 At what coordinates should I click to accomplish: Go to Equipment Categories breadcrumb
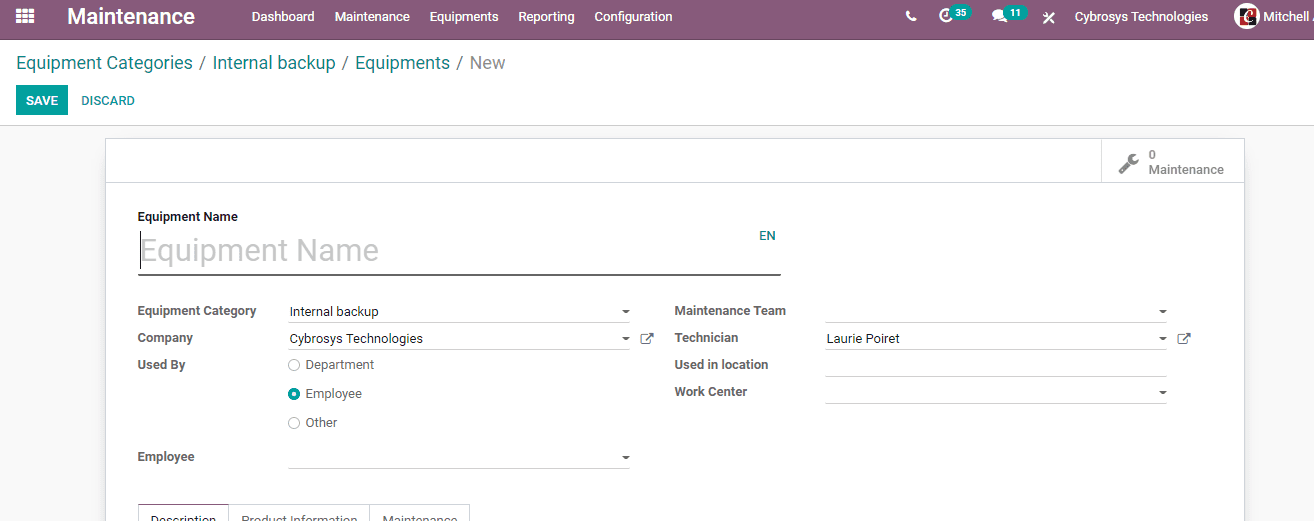pos(104,63)
